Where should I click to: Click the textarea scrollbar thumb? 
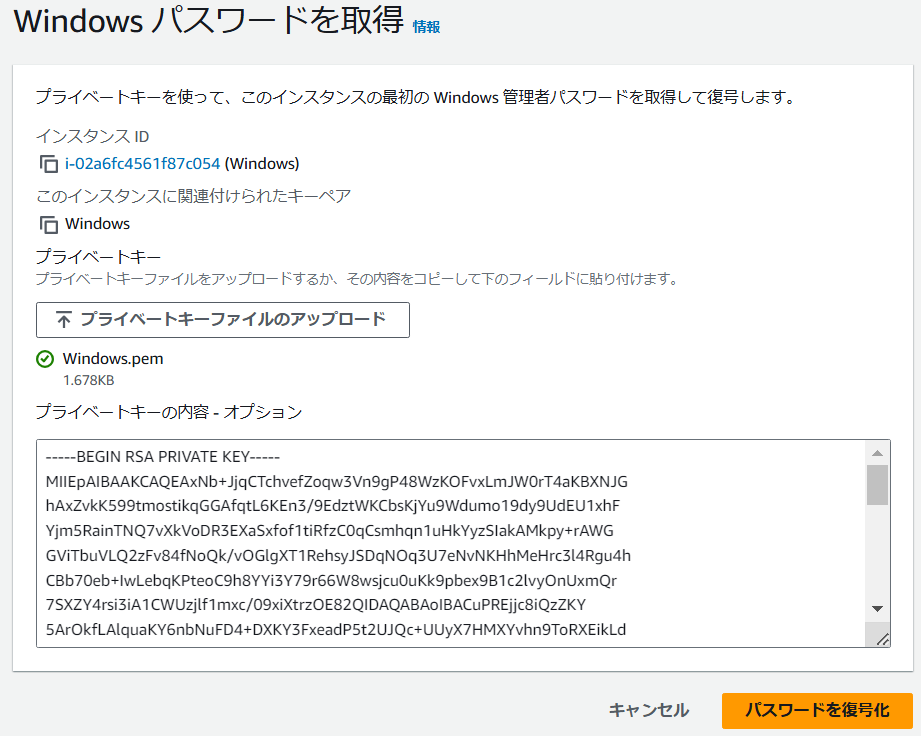[x=878, y=485]
